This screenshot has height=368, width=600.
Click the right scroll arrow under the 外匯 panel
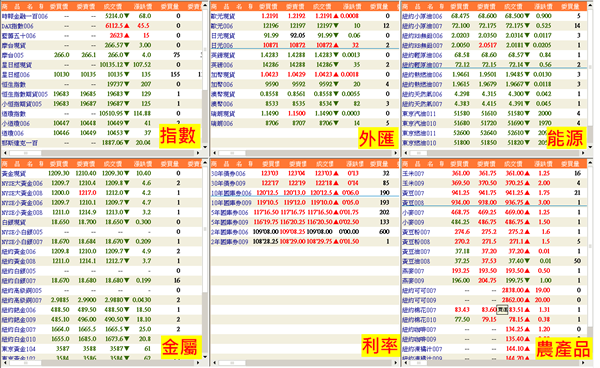pyautogui.click(x=396, y=153)
